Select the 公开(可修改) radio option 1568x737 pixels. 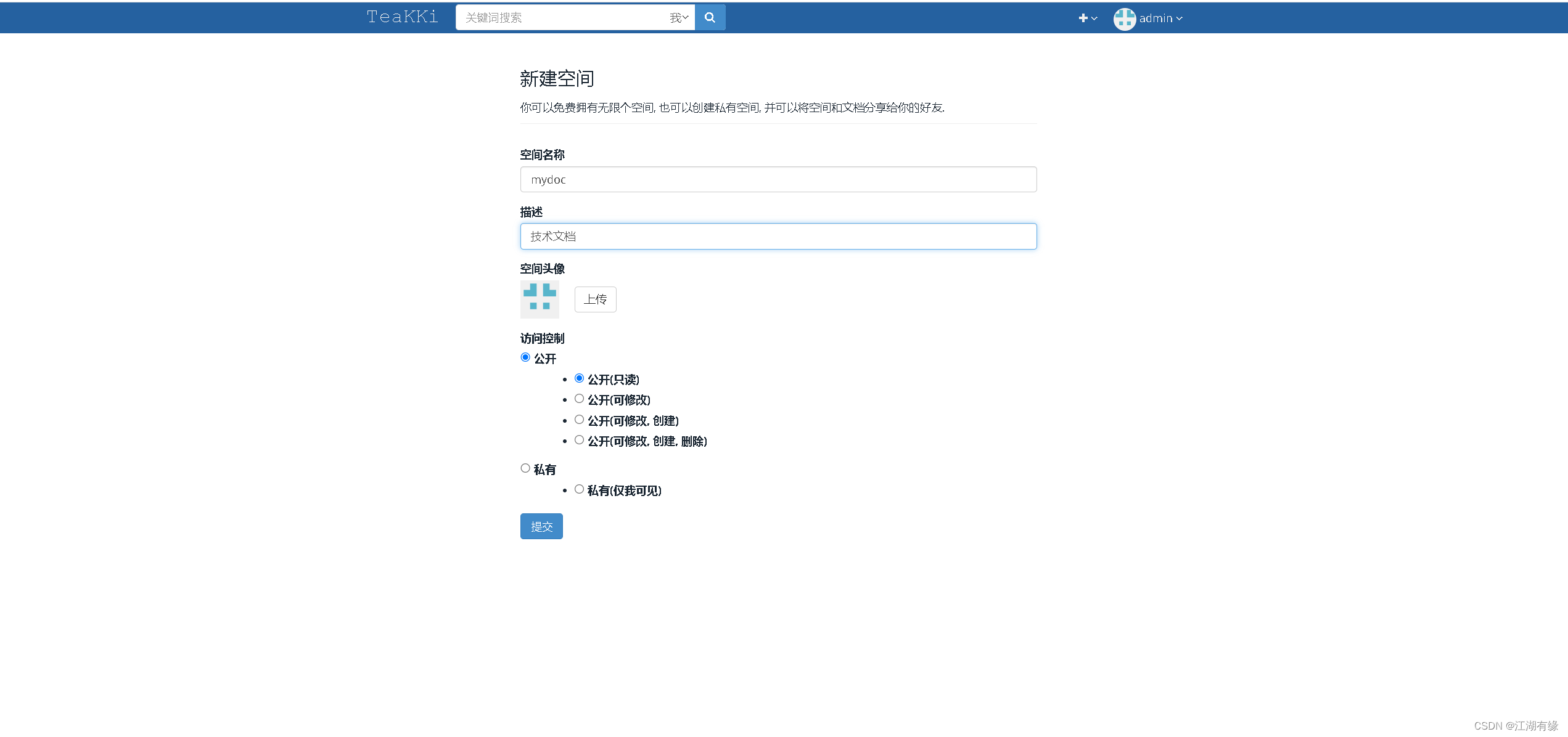pos(579,399)
